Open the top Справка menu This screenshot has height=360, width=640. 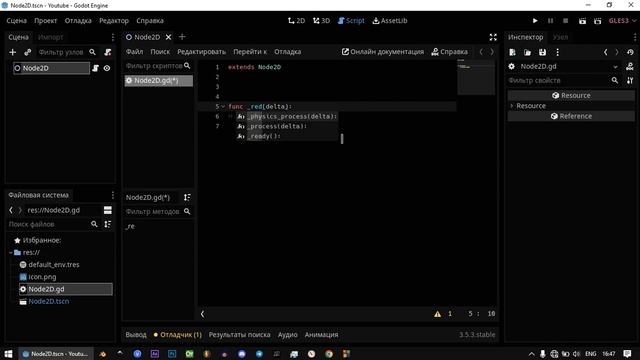(x=150, y=20)
